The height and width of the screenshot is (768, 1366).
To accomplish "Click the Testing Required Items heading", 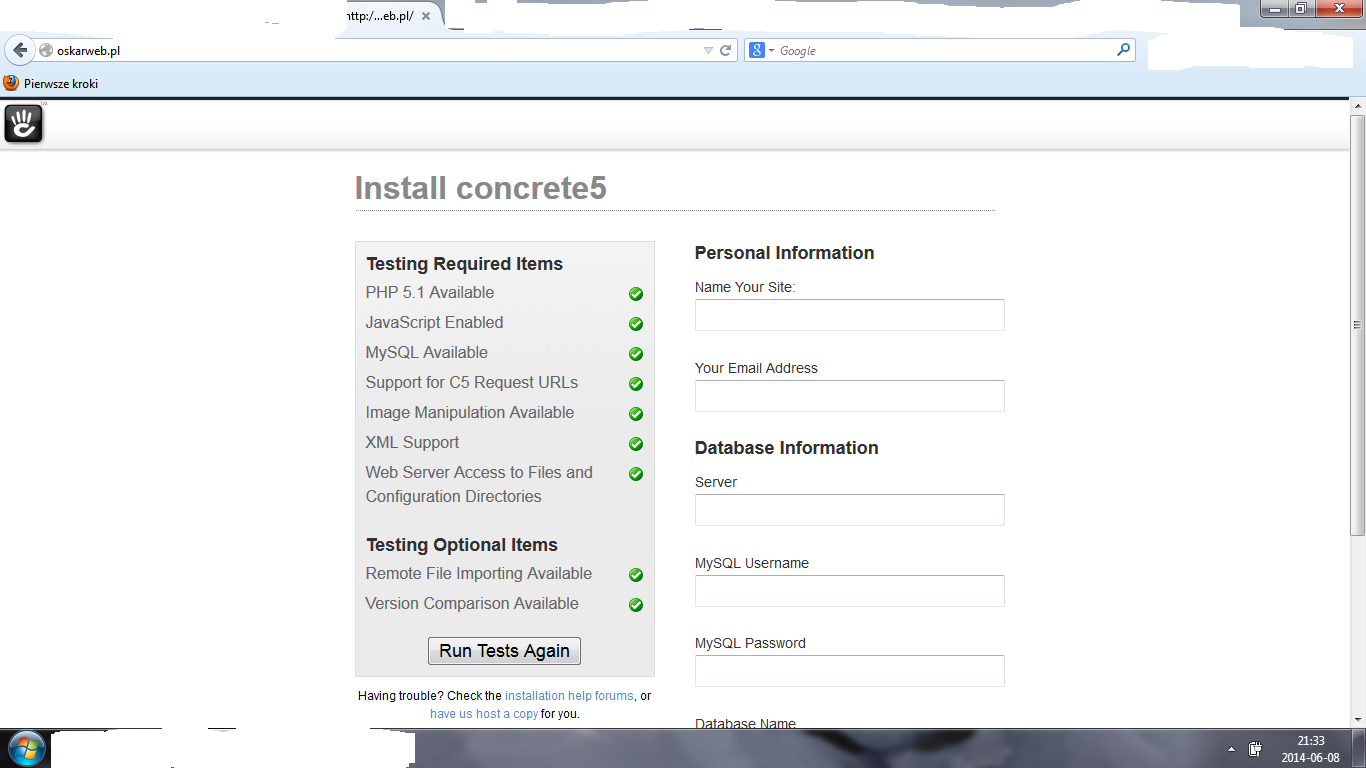I will tap(464, 264).
